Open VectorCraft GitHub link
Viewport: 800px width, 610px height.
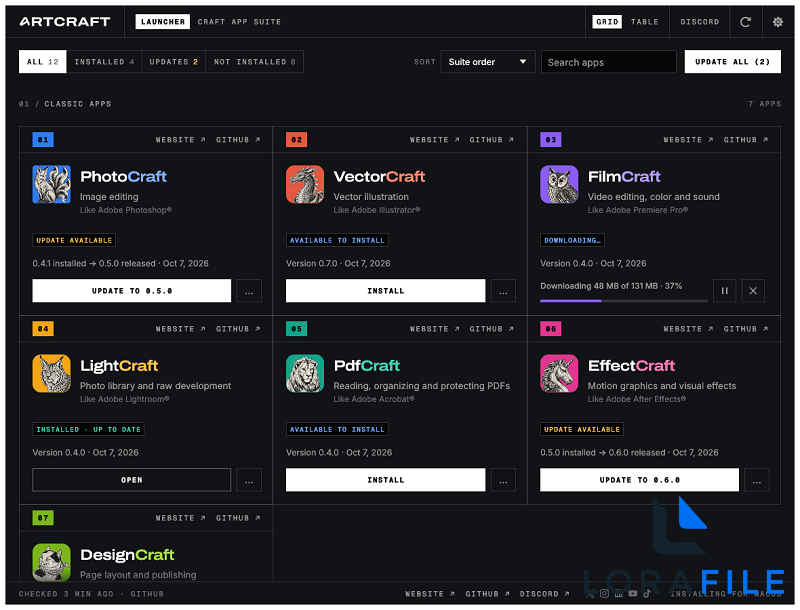tap(491, 140)
